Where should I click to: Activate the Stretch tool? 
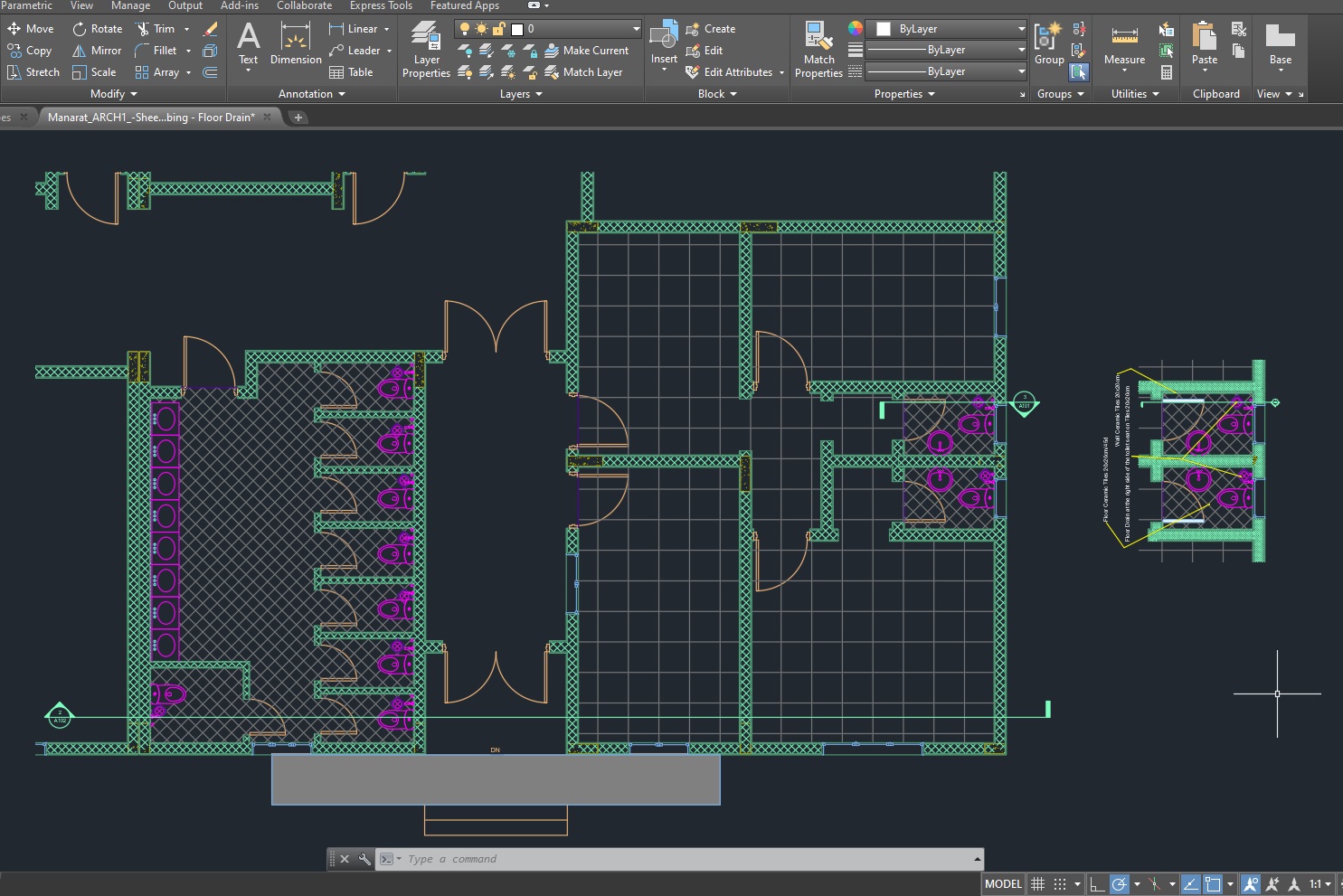tap(33, 72)
